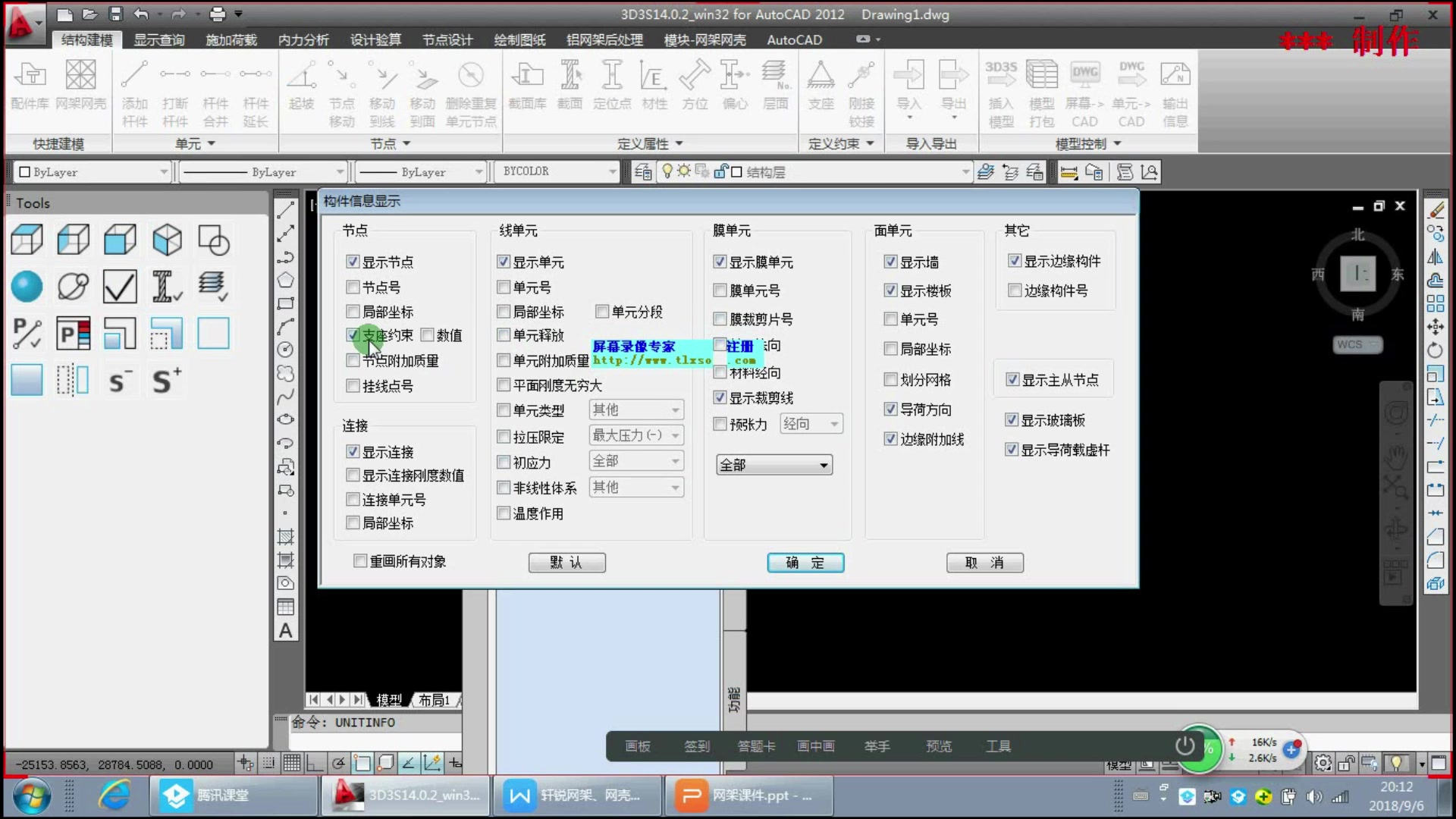
Task: Open the 3D3S 插入模型 tool
Action: click(1000, 87)
